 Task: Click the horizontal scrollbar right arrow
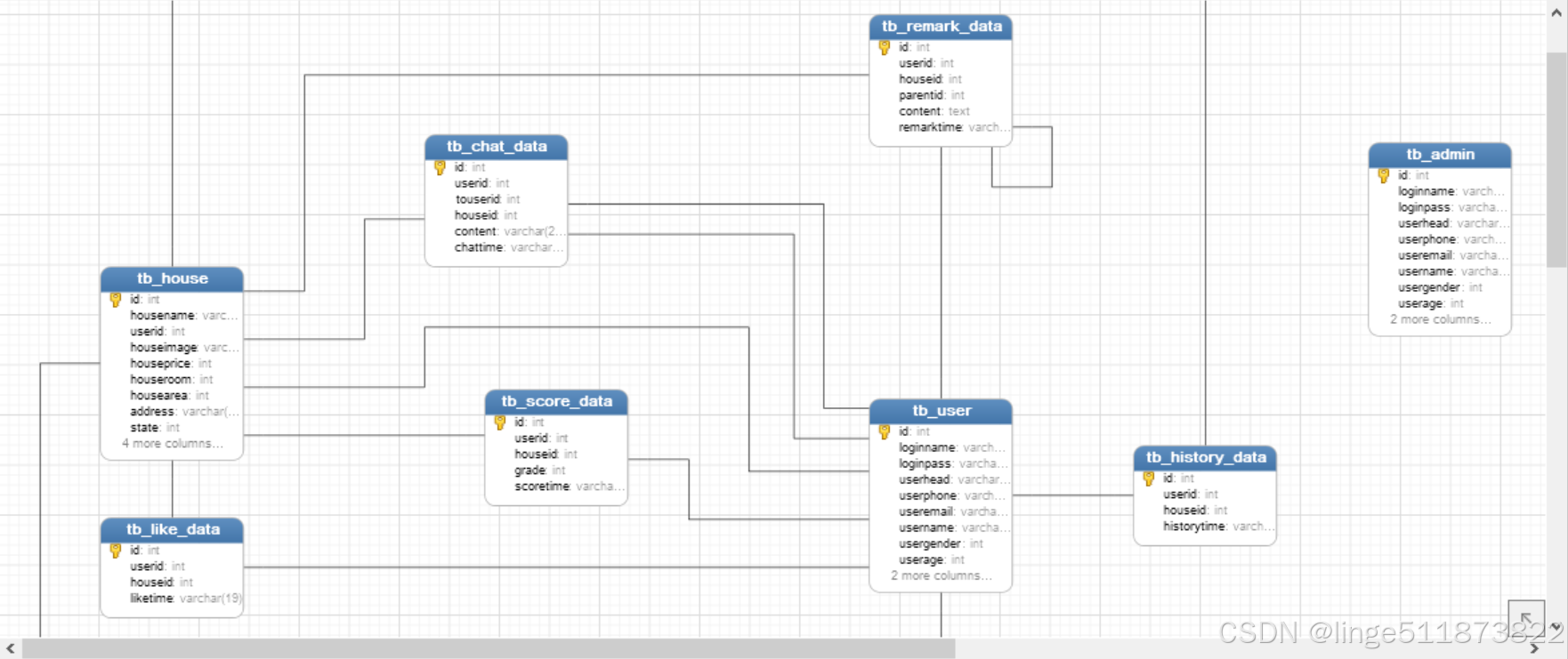tap(1534, 648)
